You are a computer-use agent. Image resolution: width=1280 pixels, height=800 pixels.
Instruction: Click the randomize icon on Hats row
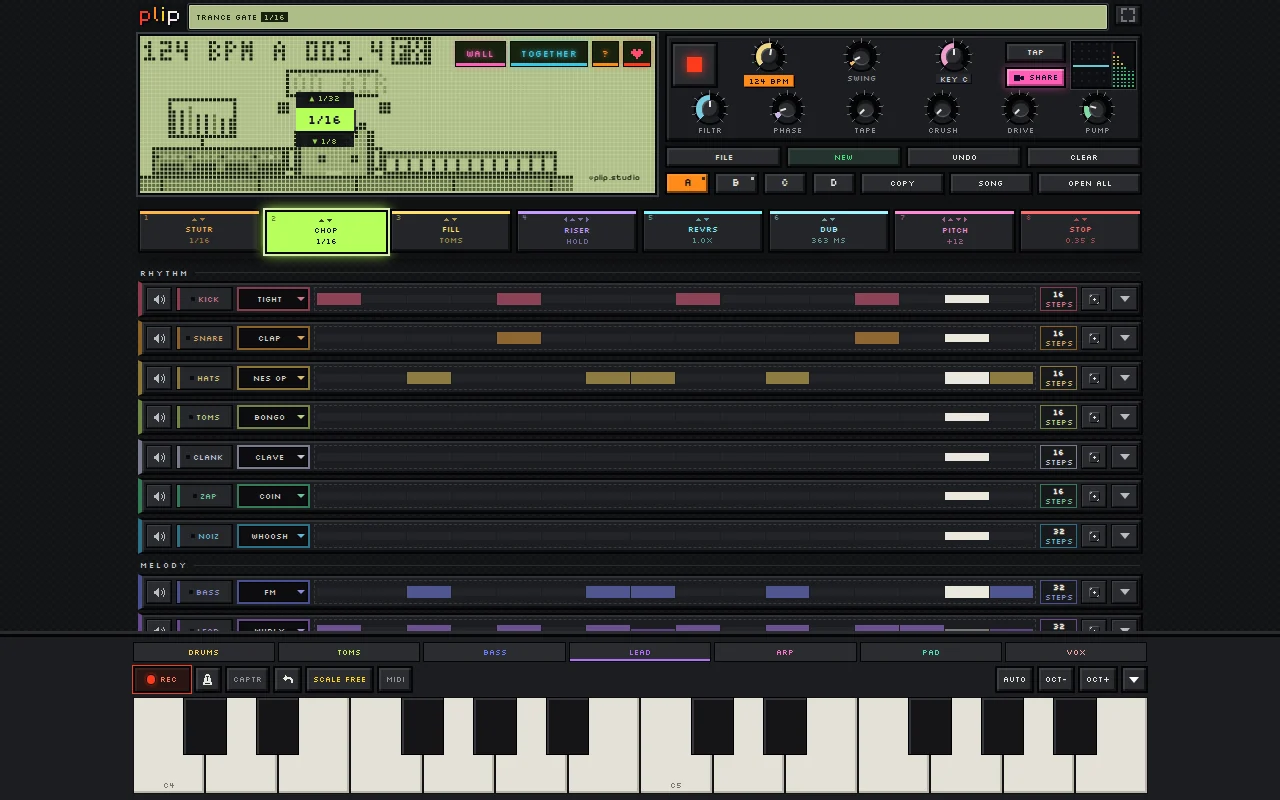(1094, 378)
